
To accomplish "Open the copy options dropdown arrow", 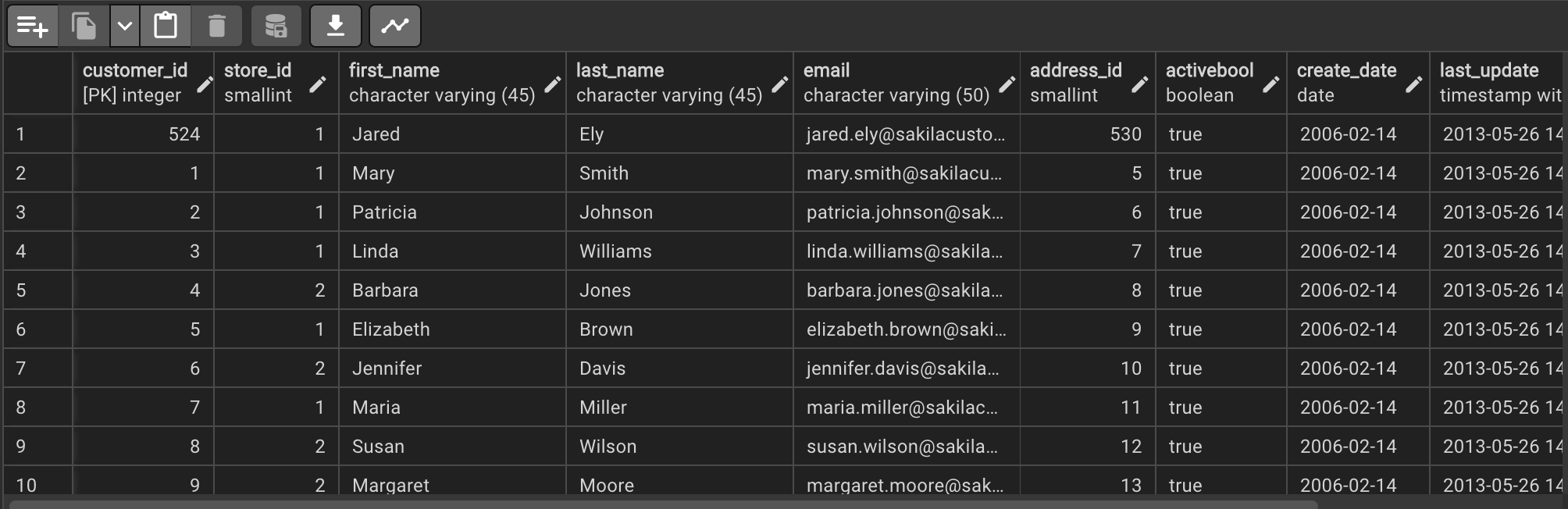I will [x=125, y=26].
